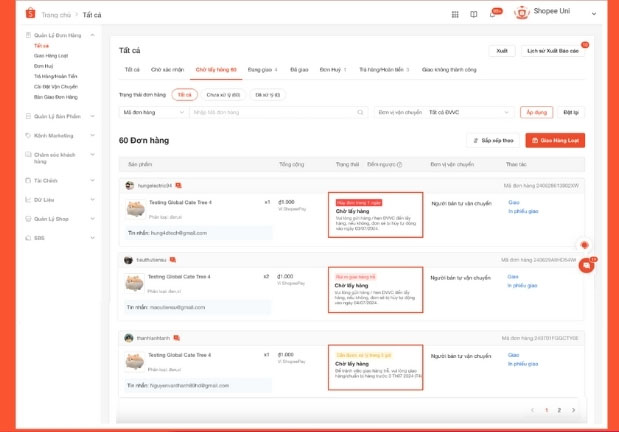The height and width of the screenshot is (432, 619).
Task: Go to pagination page 2
Action: tap(559, 410)
